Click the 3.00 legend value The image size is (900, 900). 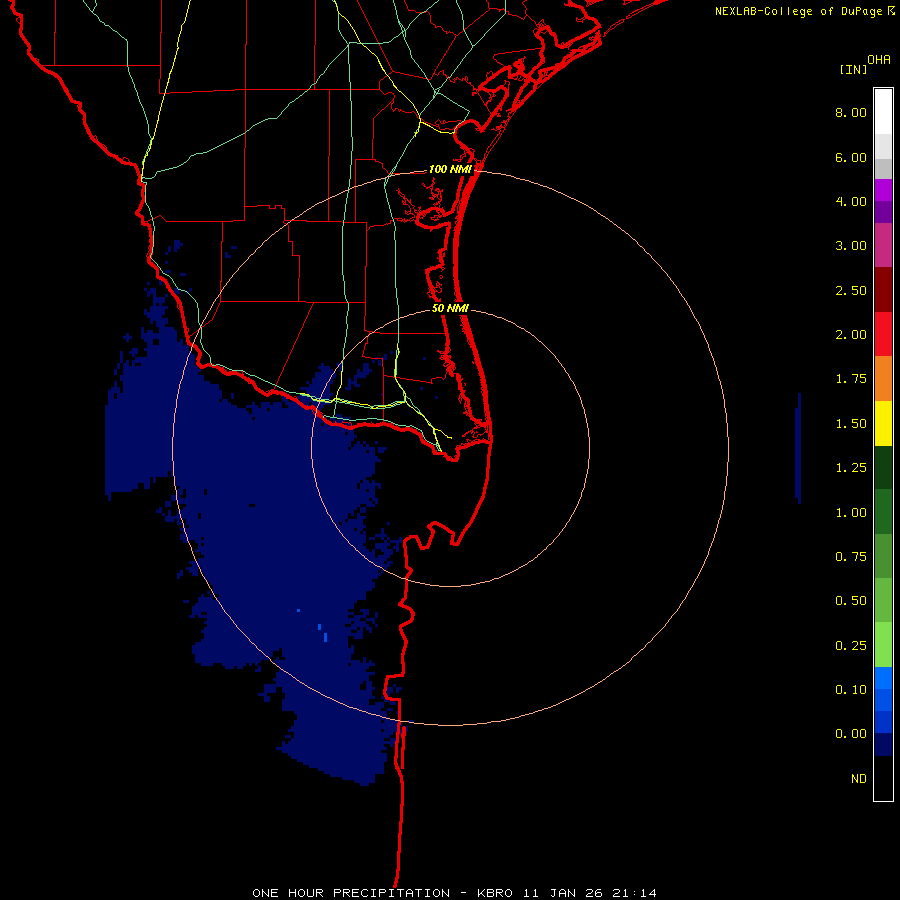[851, 246]
